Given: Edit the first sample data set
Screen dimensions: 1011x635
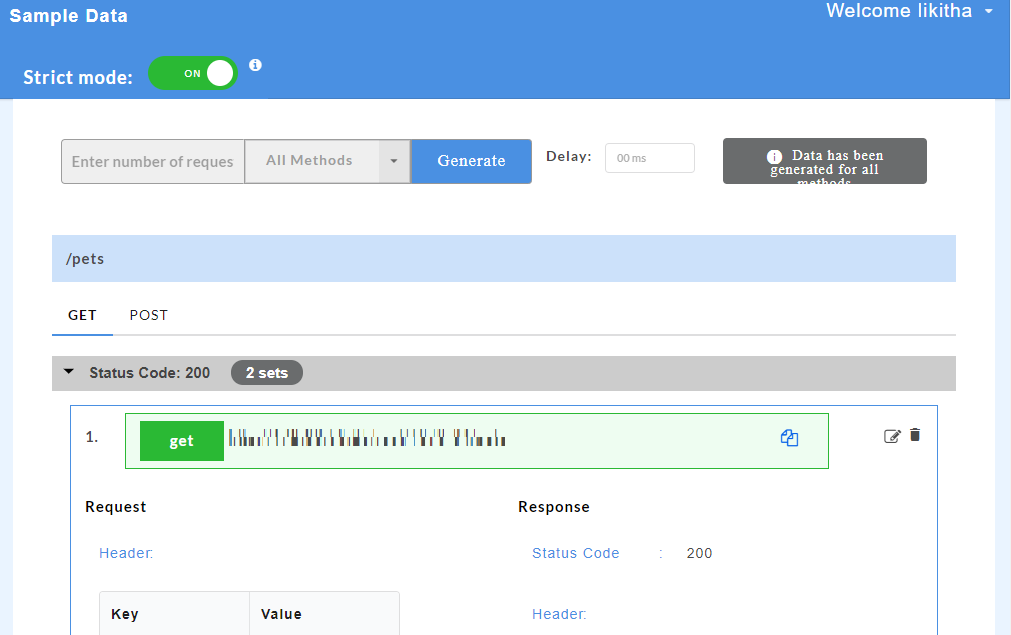Looking at the screenshot, I should [893, 435].
